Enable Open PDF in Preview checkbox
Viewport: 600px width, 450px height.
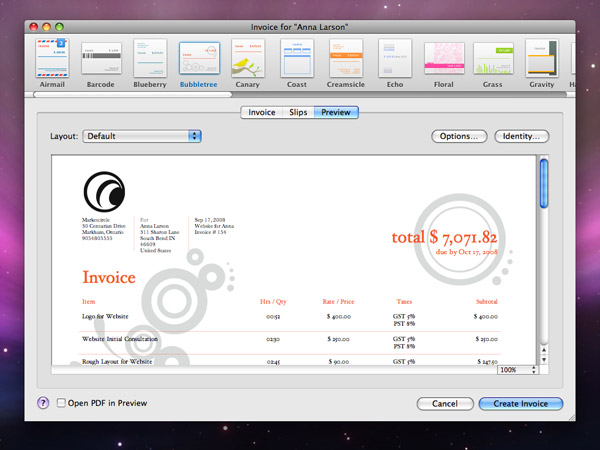coord(61,403)
